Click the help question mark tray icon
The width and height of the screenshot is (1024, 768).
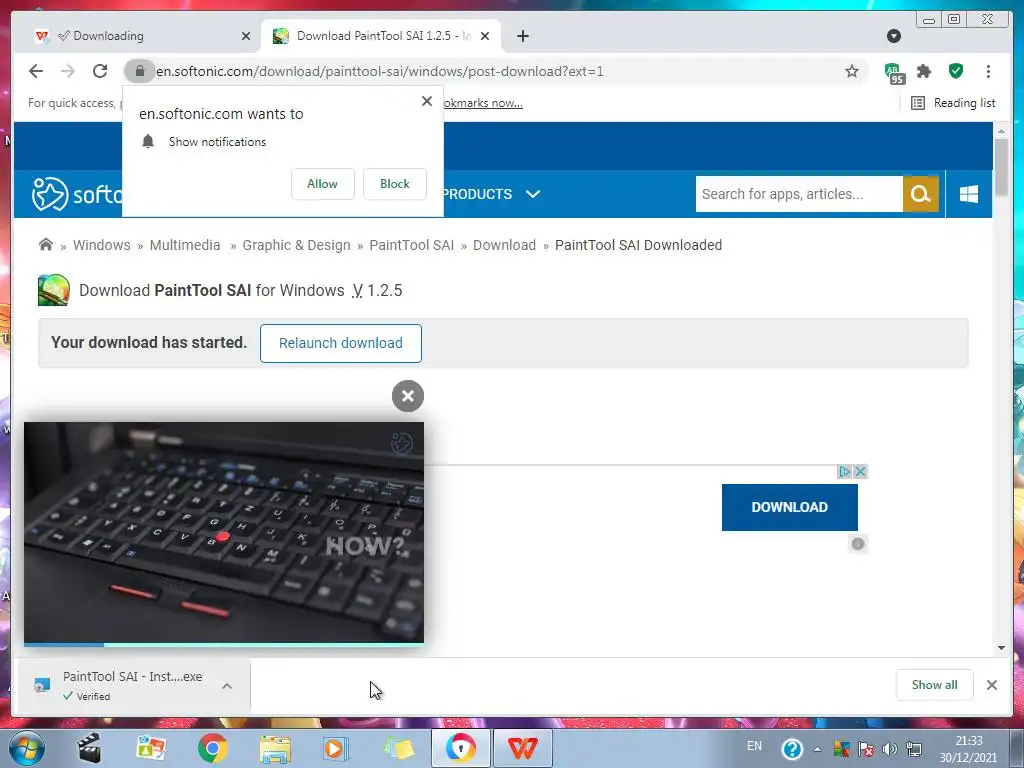point(792,748)
